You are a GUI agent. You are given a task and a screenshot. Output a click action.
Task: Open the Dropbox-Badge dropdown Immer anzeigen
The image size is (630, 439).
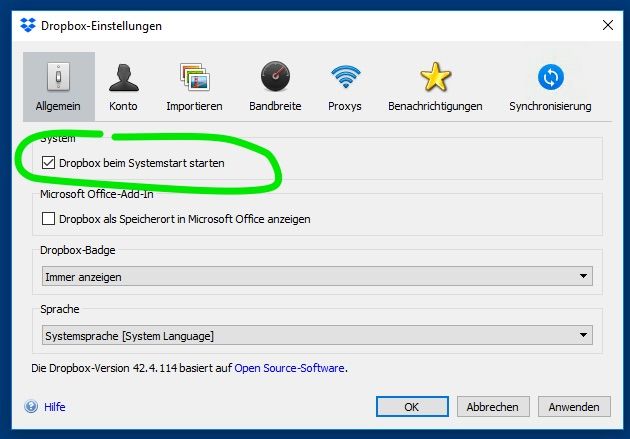(x=317, y=276)
